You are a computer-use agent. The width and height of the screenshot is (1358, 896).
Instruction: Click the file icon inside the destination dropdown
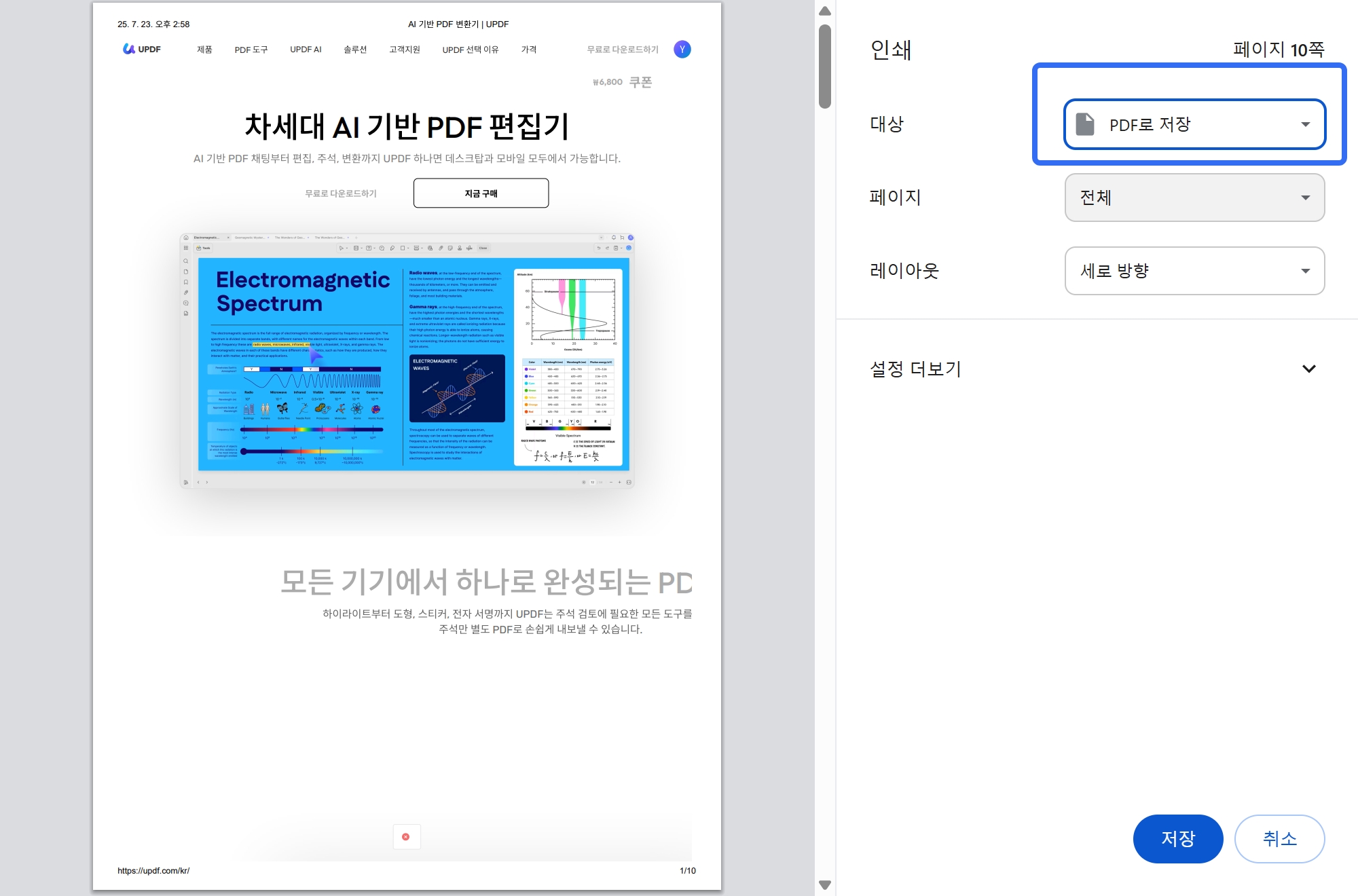click(x=1085, y=124)
